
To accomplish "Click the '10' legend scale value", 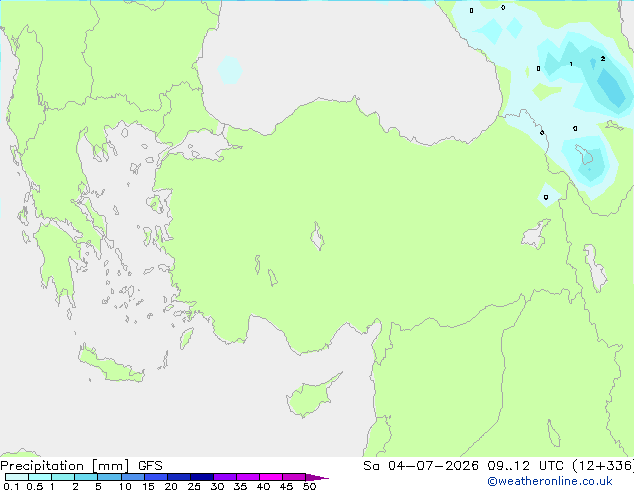I will point(125,486).
